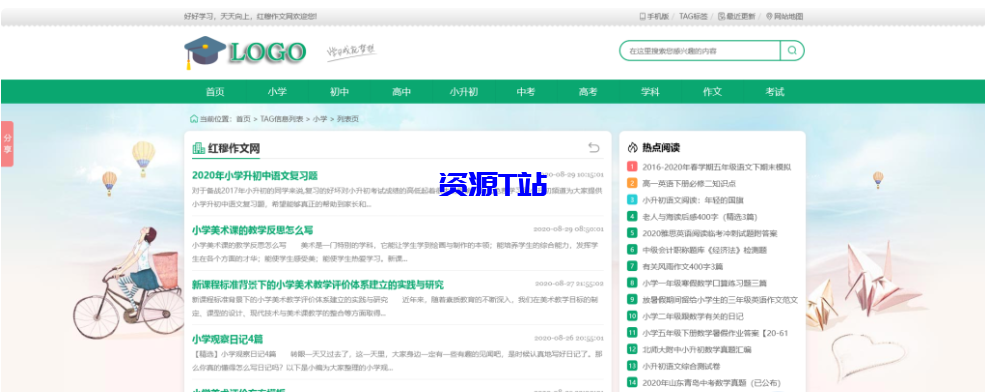The height and width of the screenshot is (392, 985).
Task: Click the 热点阅读 sidebar heading
Action: [x=661, y=148]
